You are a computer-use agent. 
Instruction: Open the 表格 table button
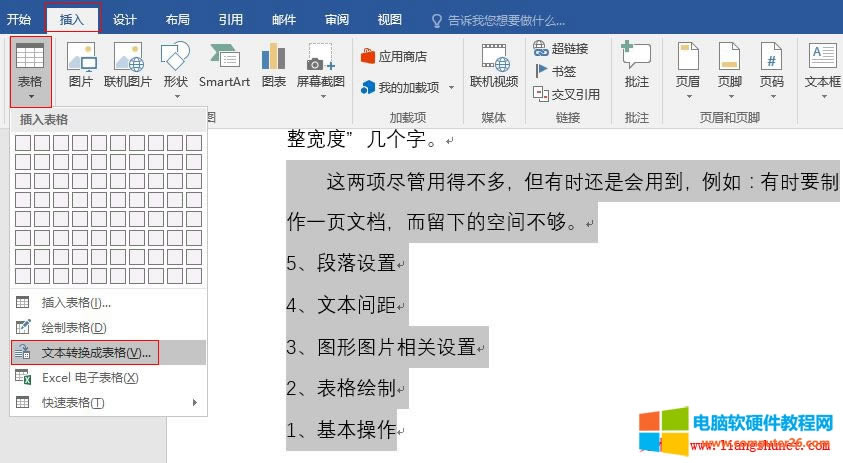(x=30, y=70)
